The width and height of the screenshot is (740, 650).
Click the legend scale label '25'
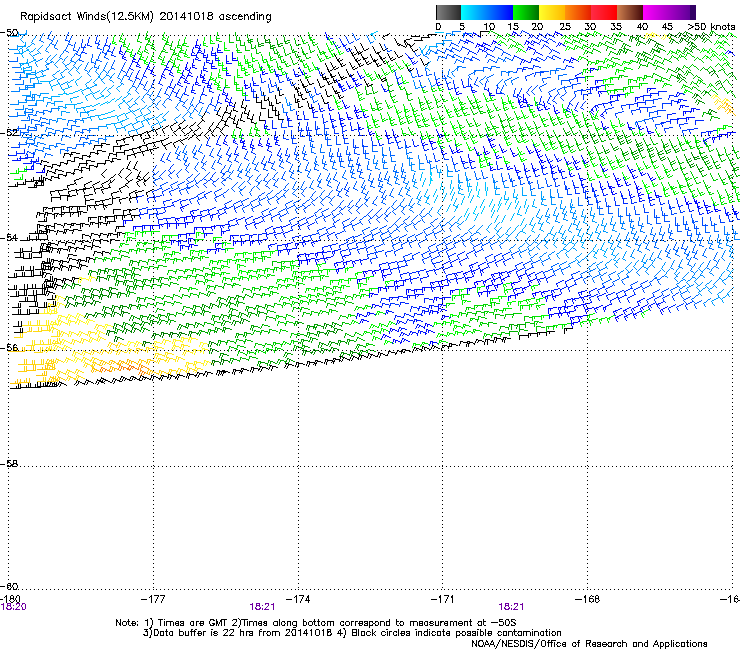coord(564,27)
